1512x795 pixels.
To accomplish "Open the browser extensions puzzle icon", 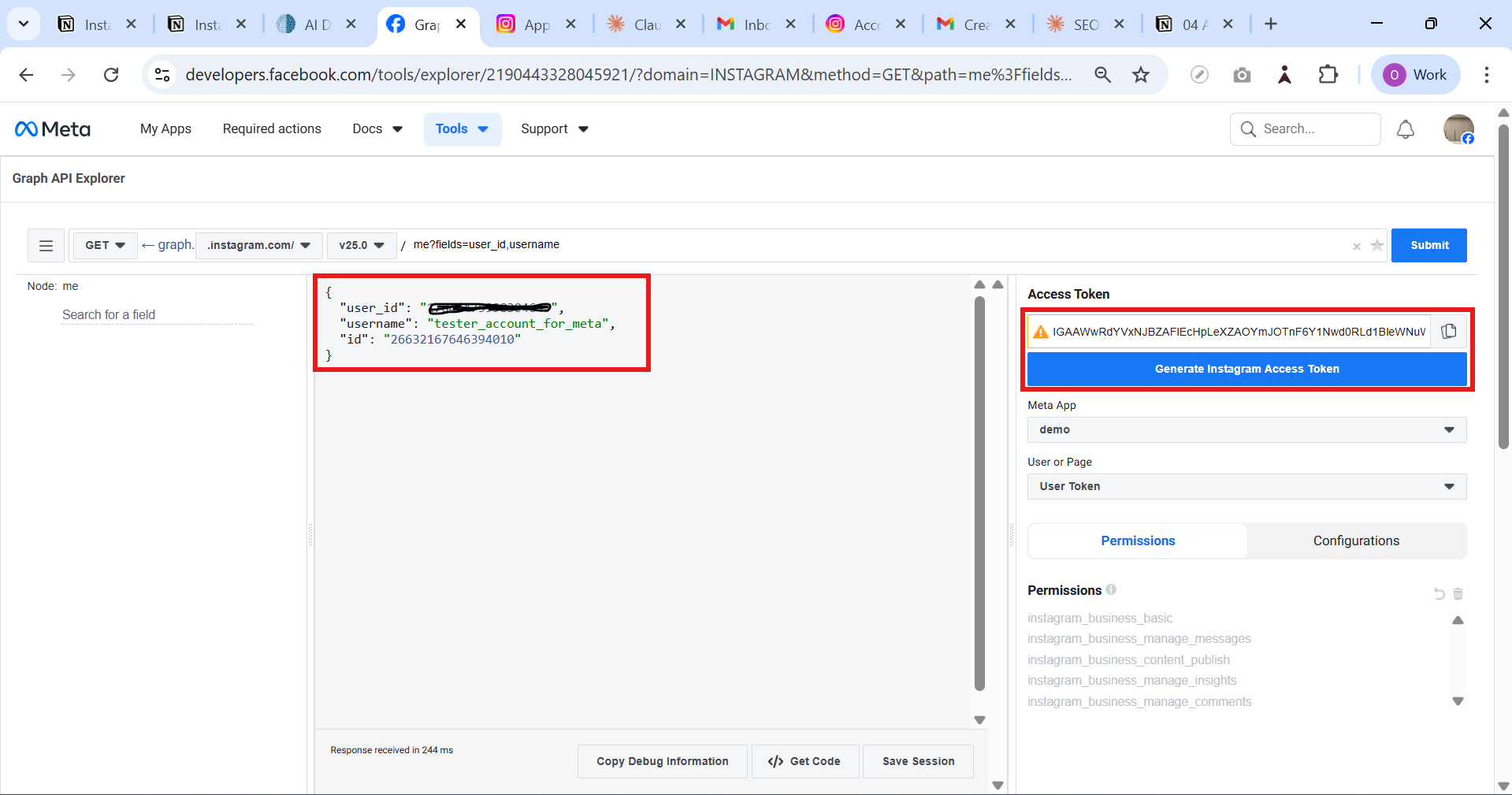I will [x=1328, y=75].
